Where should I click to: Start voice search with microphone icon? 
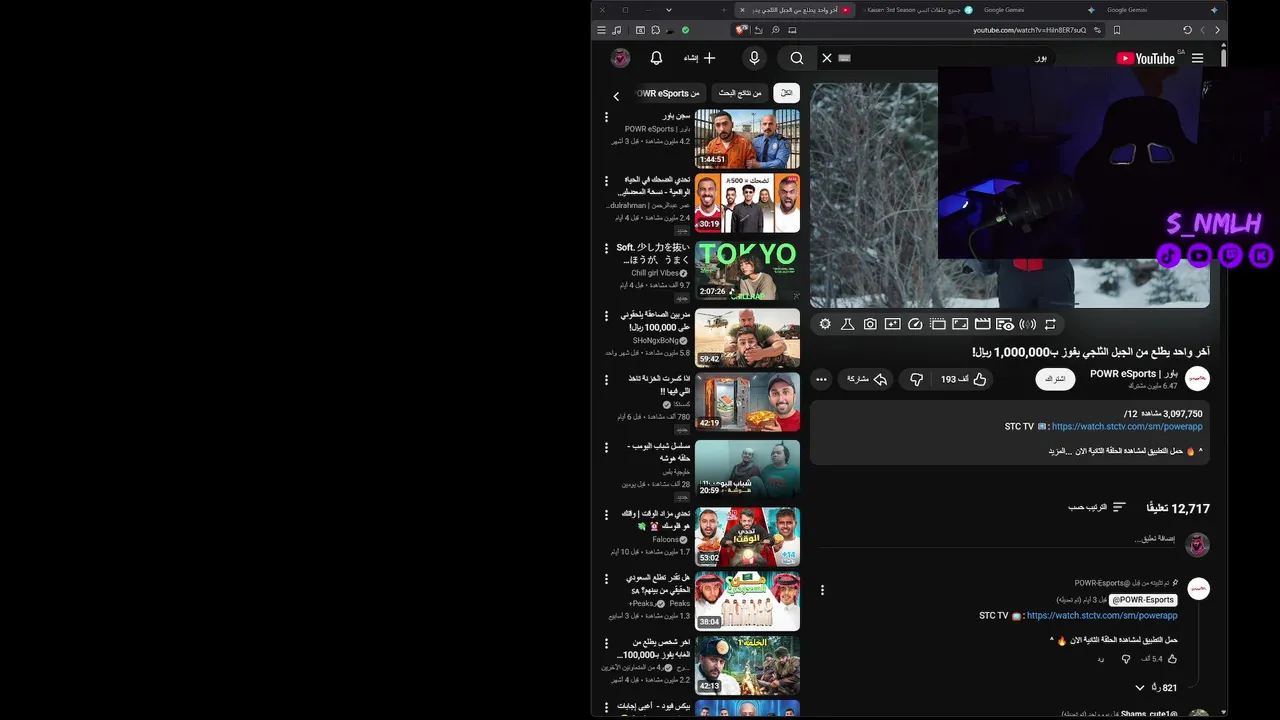754,58
